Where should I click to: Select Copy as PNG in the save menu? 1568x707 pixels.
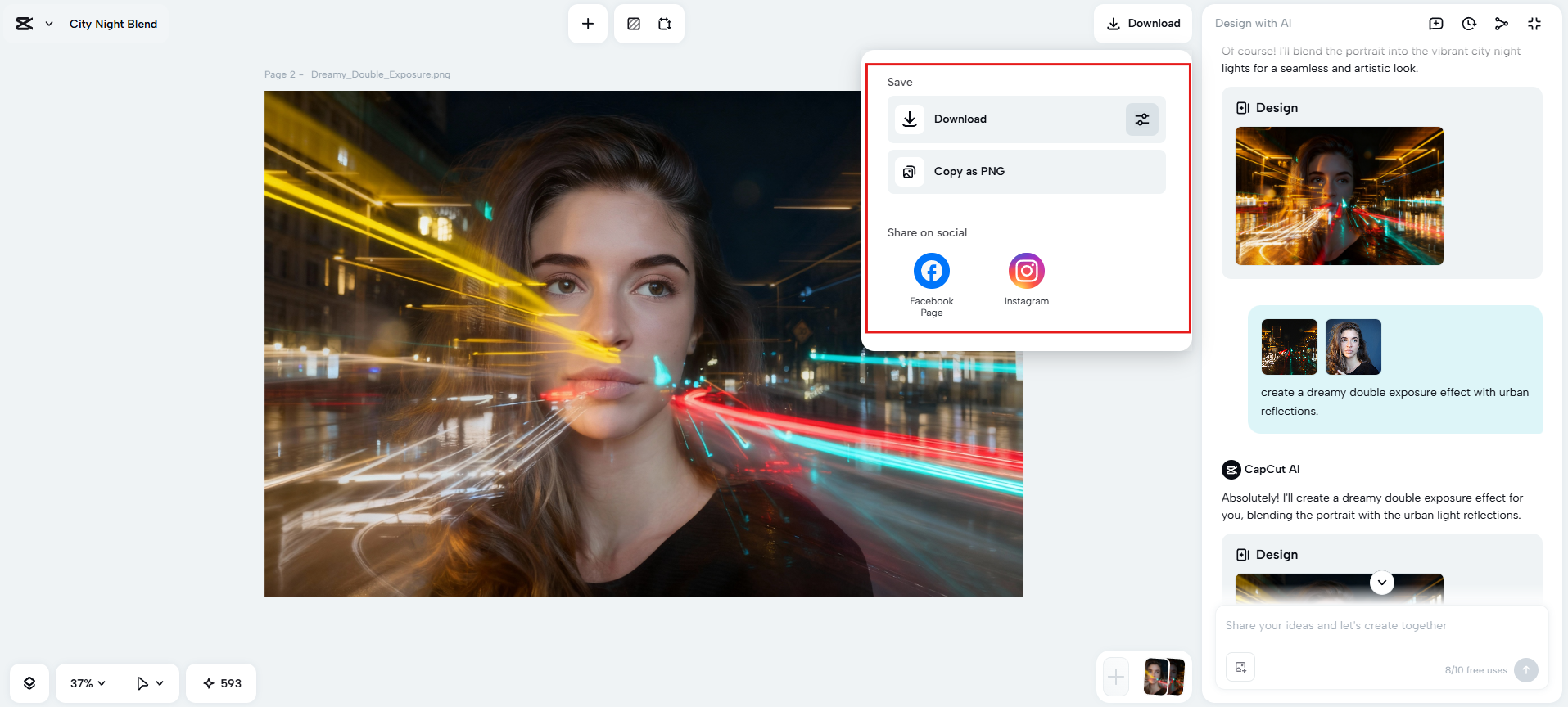pos(1026,172)
